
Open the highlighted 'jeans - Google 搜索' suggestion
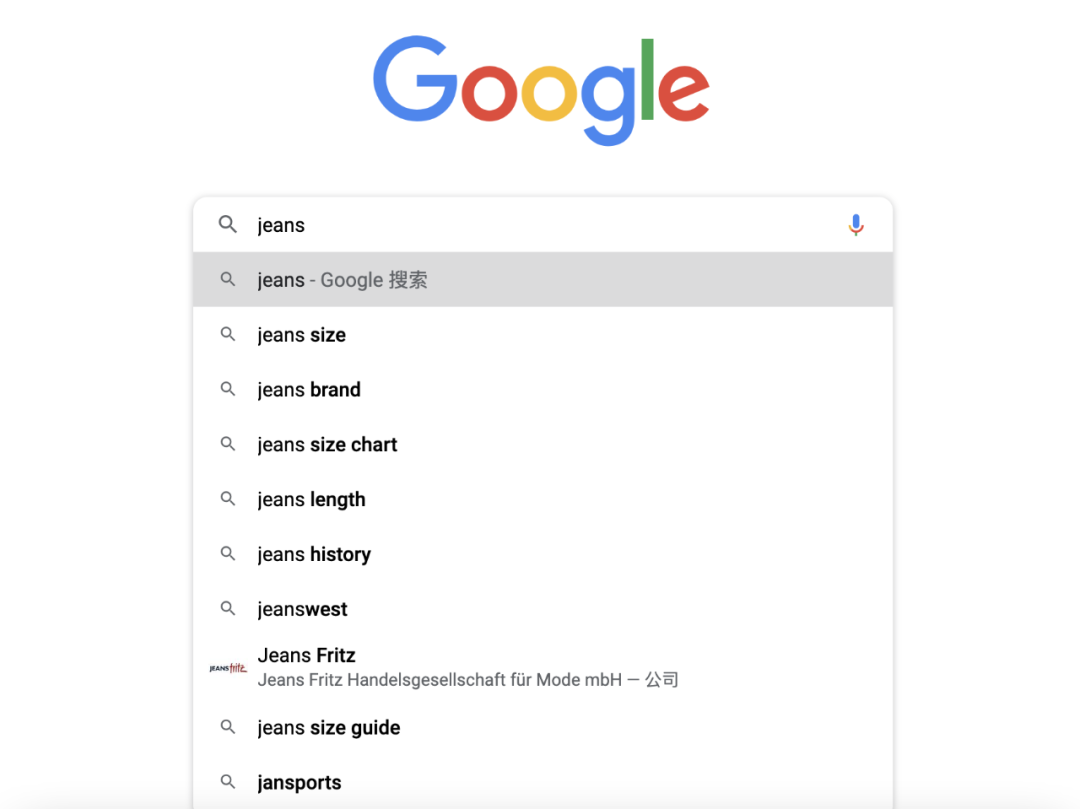(343, 280)
